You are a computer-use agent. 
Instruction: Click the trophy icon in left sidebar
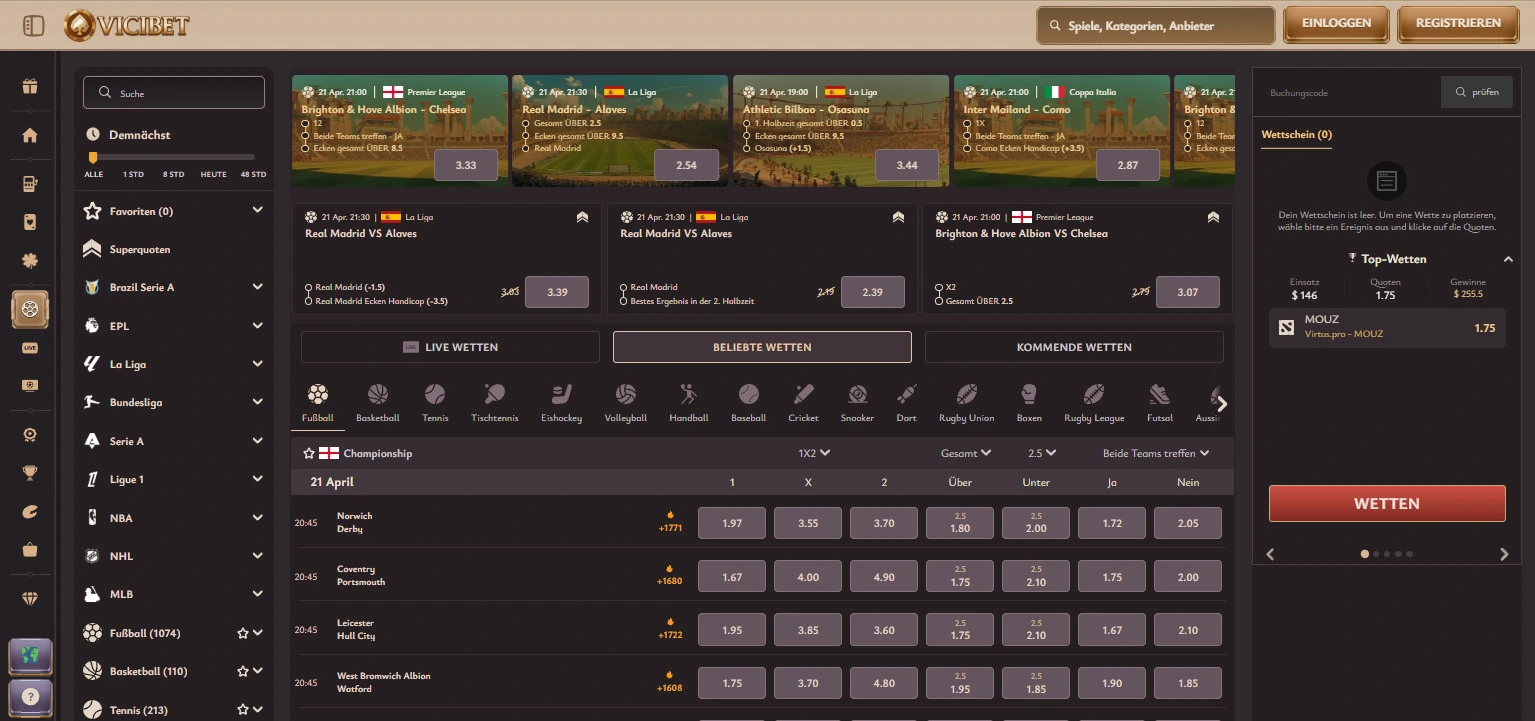tap(30, 473)
